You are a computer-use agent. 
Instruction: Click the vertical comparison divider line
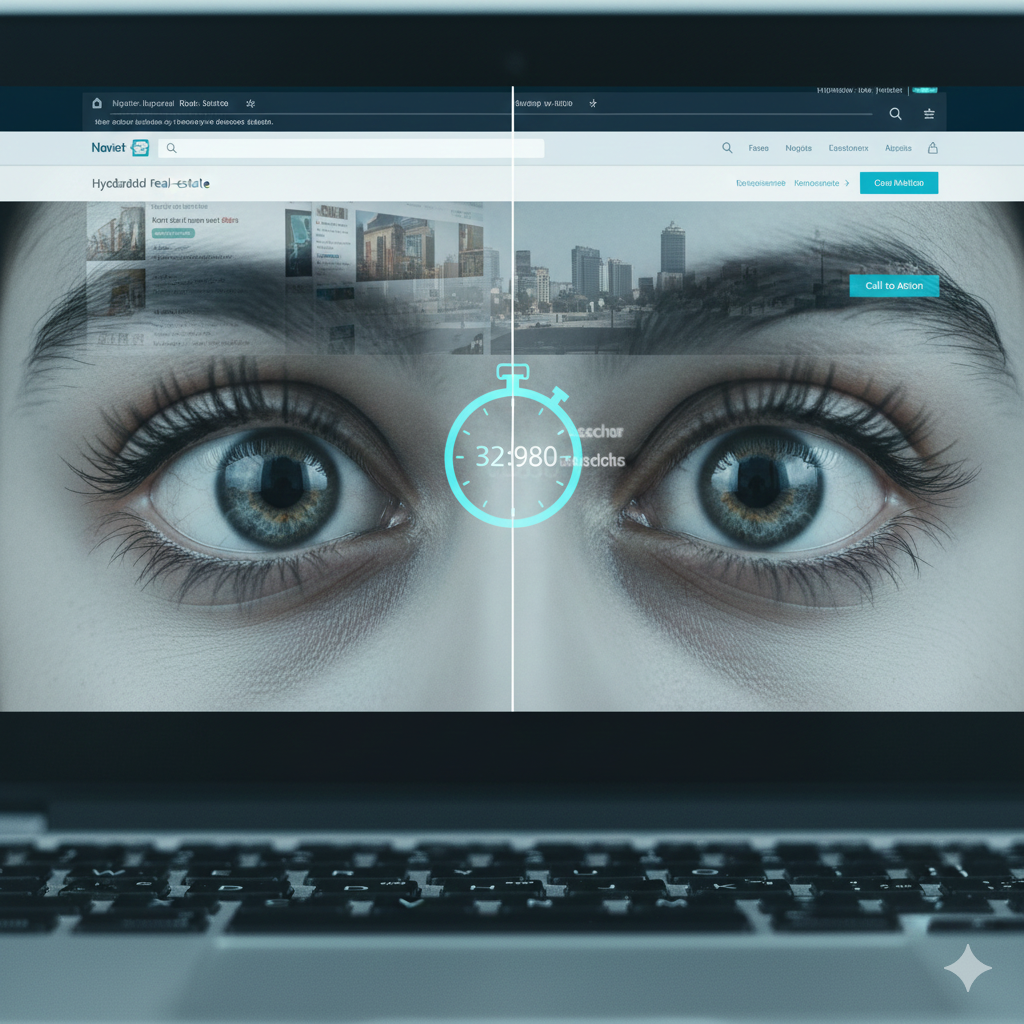point(512,600)
